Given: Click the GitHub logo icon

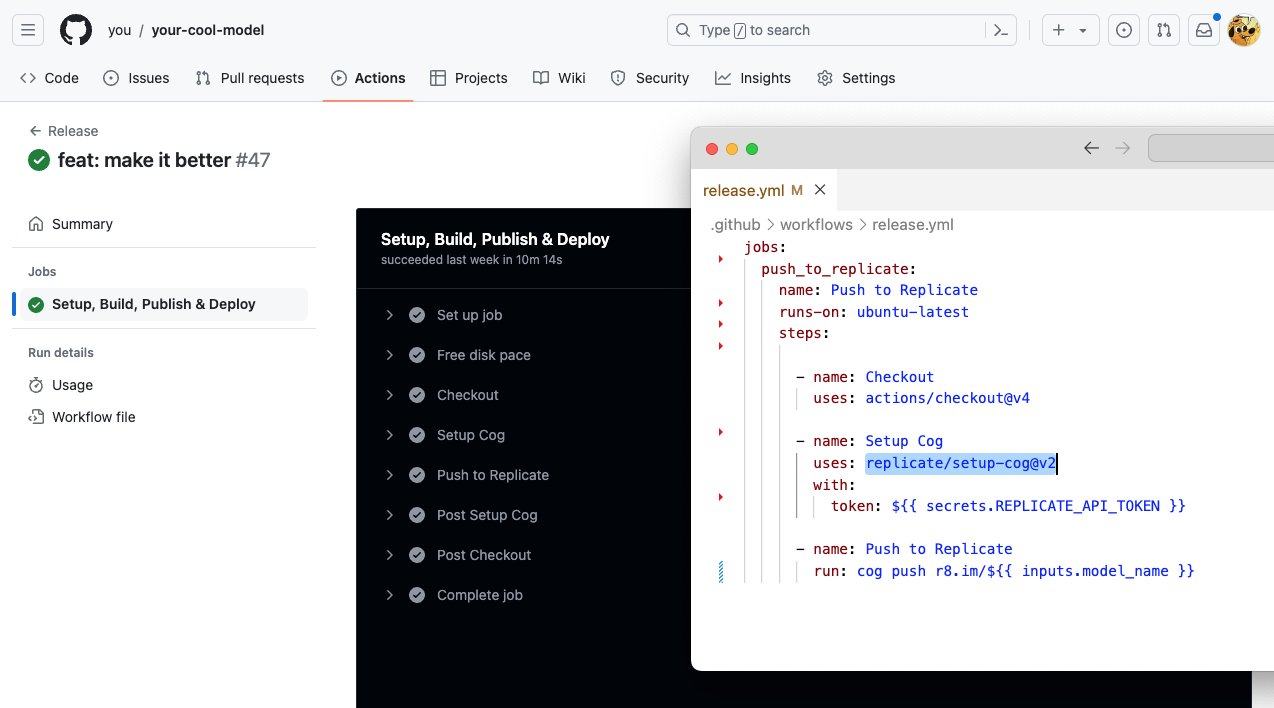Looking at the screenshot, I should click(x=76, y=30).
